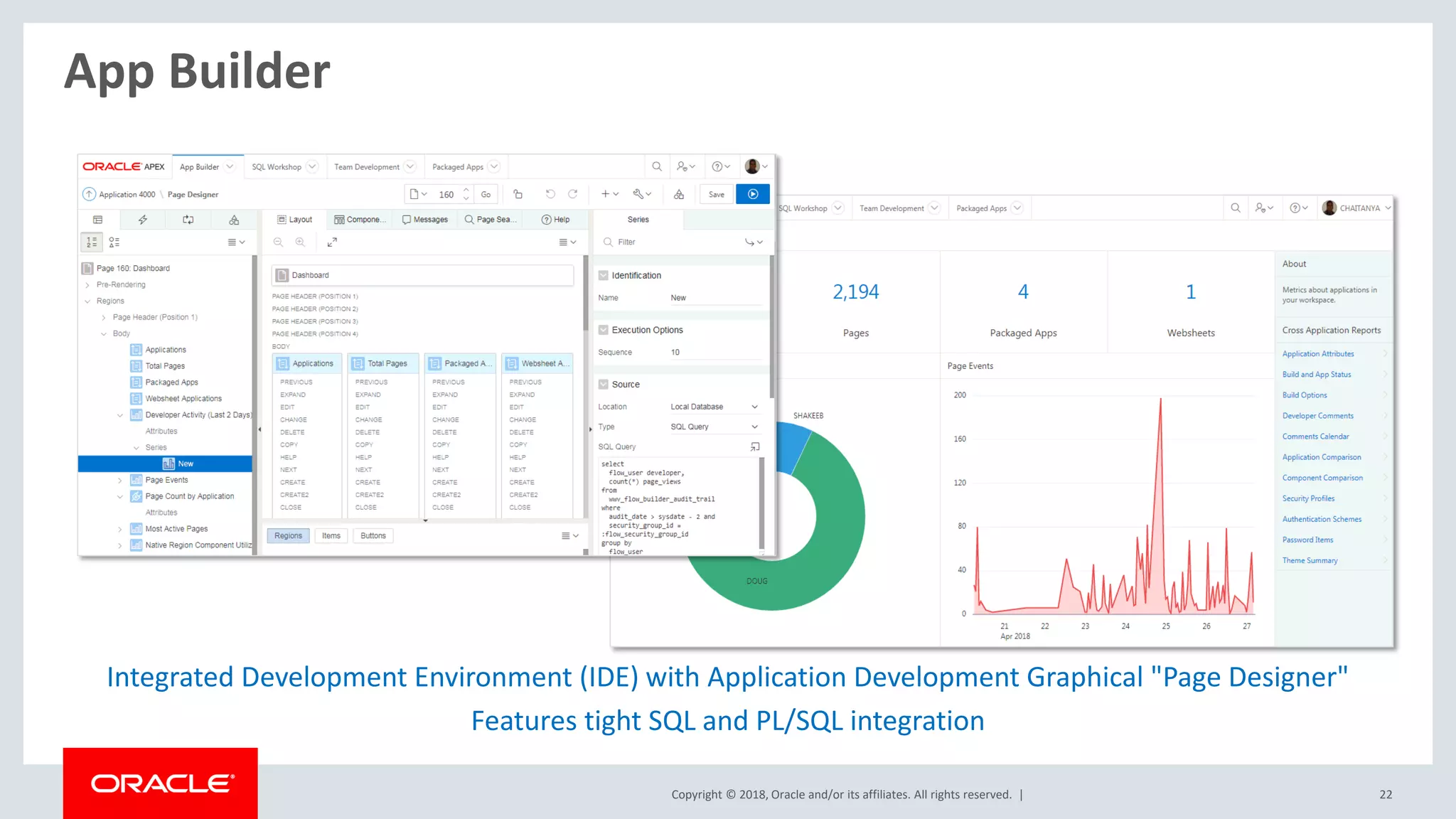Select group by component type icon
Screen dimensions: 1456x819
(x=114, y=242)
